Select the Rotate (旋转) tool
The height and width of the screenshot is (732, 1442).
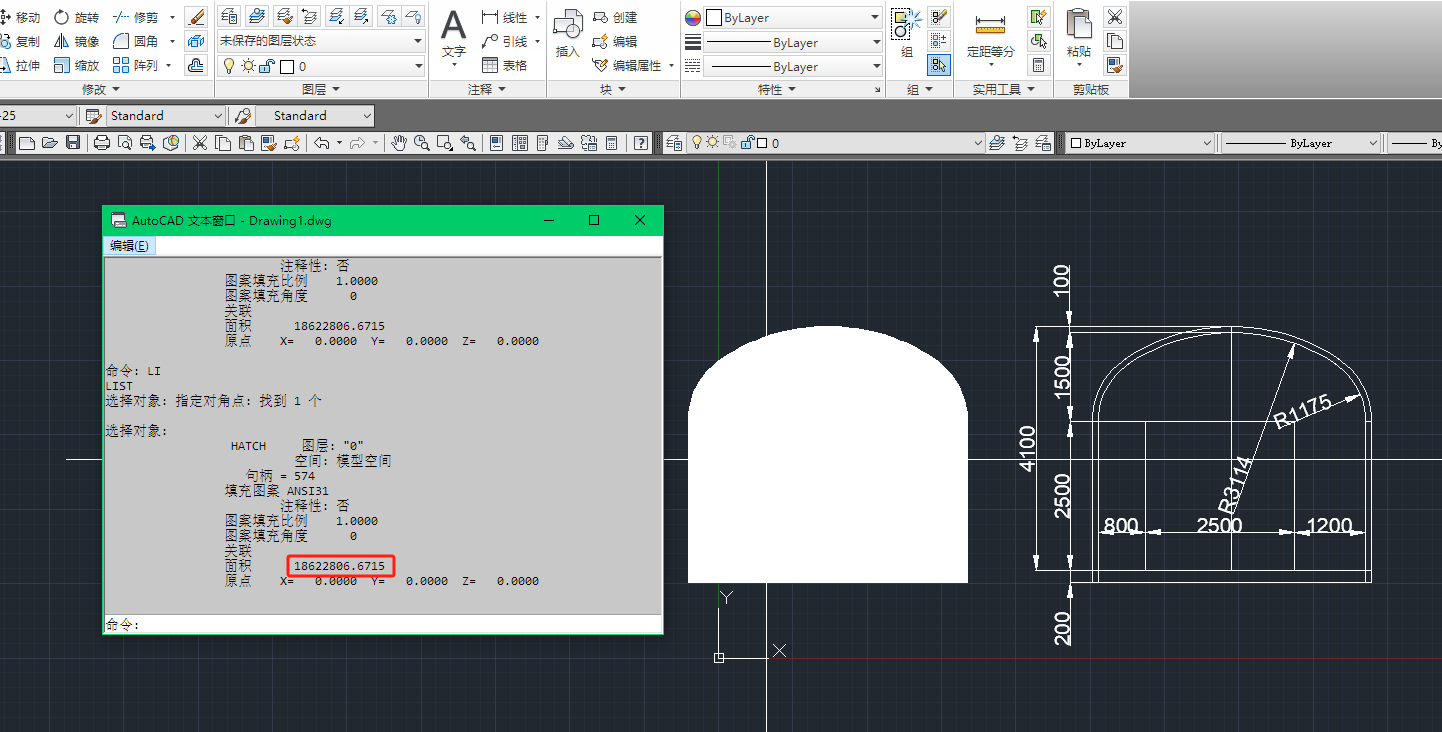click(77, 17)
